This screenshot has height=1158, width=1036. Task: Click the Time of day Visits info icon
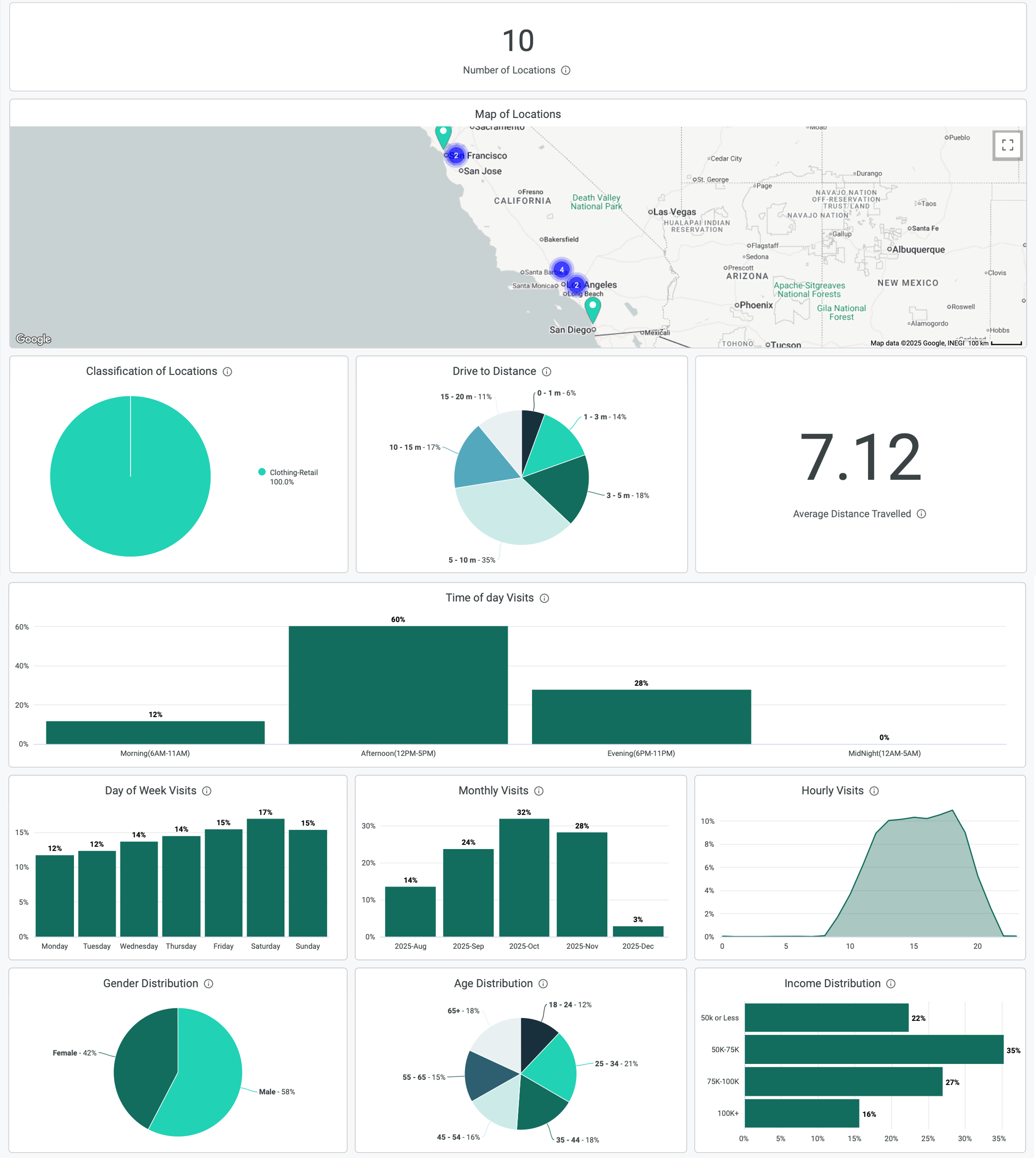pos(544,598)
